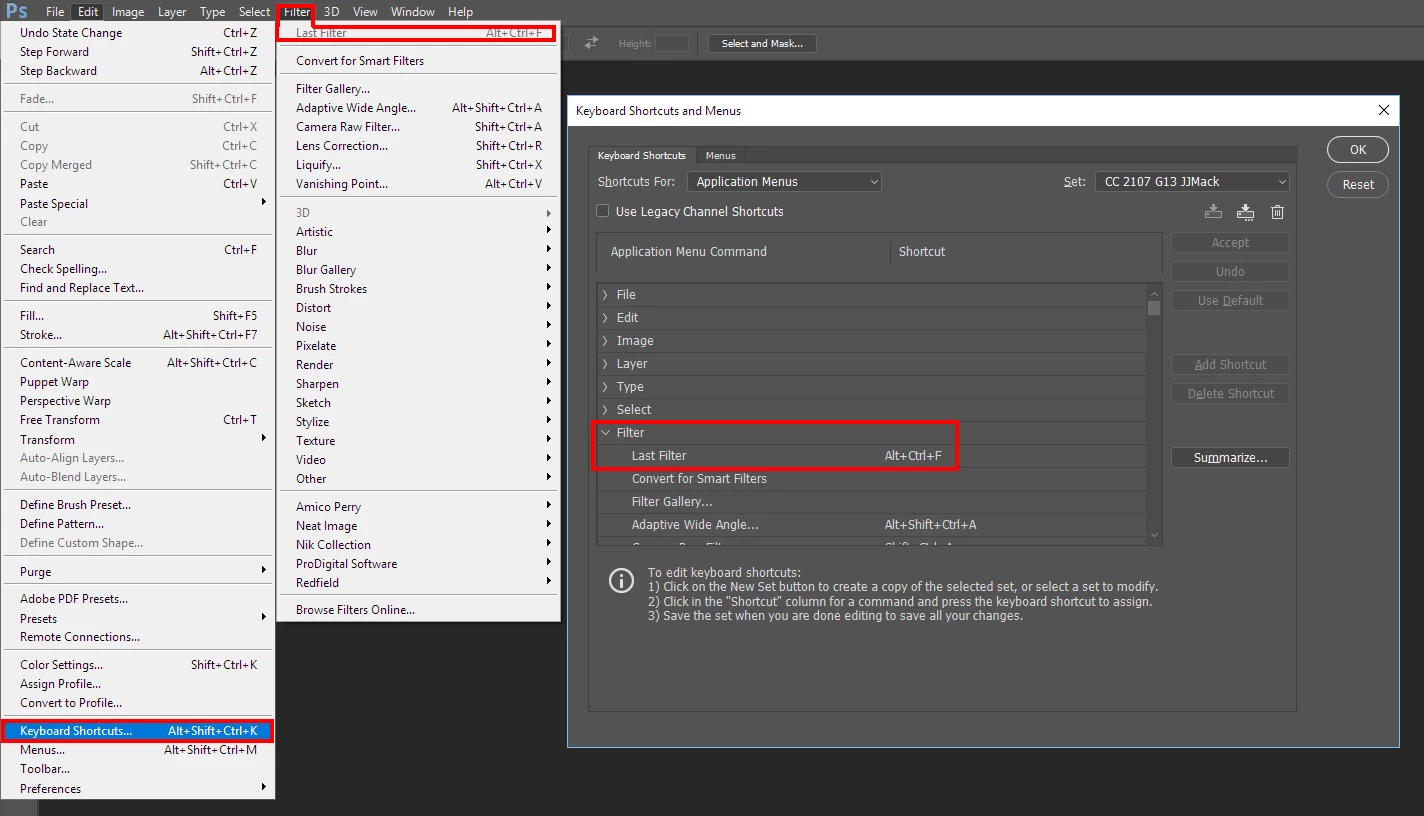Choose Puppet Warp in Edit menu
Screen dimensions: 1424x816
[x=137, y=382]
